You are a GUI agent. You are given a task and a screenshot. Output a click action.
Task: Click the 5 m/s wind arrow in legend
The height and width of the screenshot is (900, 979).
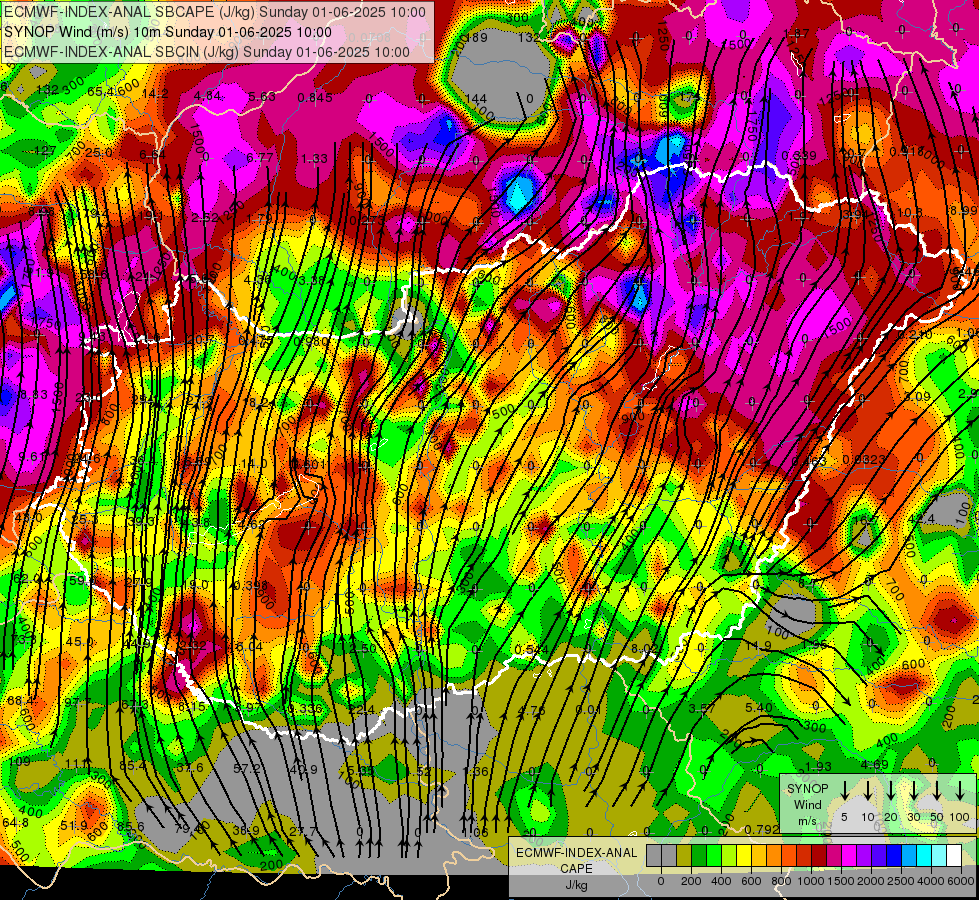(x=844, y=790)
